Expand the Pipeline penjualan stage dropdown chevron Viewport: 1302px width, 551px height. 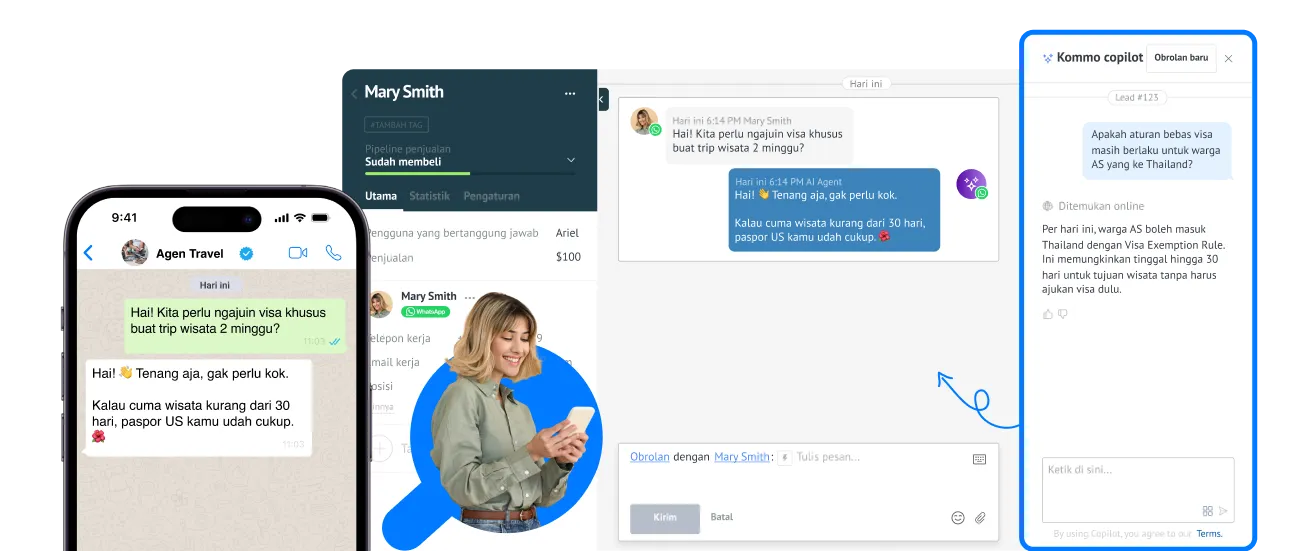click(571, 160)
